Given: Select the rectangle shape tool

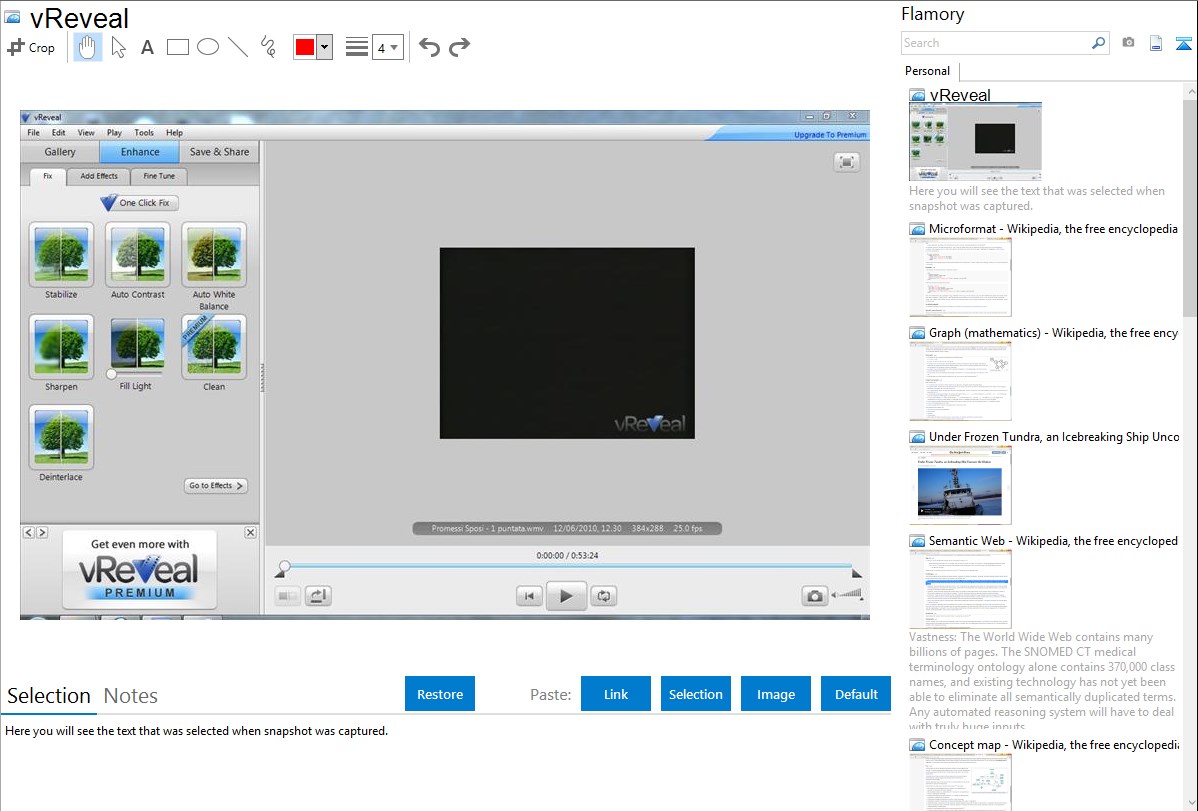Looking at the screenshot, I should (x=178, y=47).
